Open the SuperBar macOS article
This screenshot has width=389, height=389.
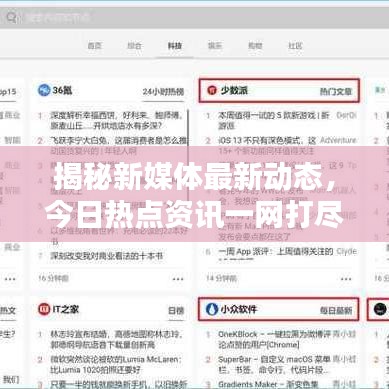(x=274, y=365)
